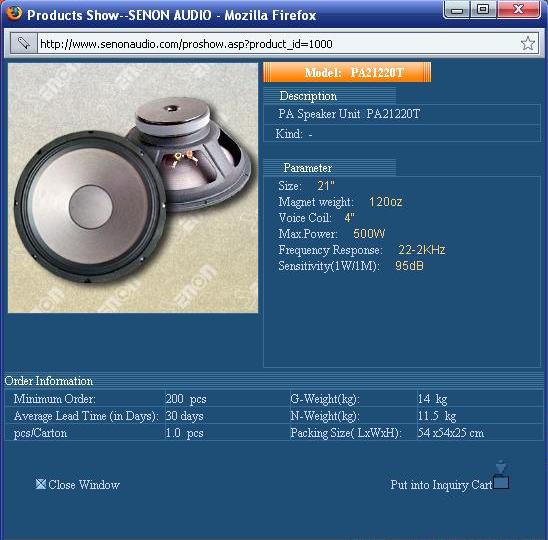Click the Parameter section header
548x540 pixels.
tap(308, 168)
